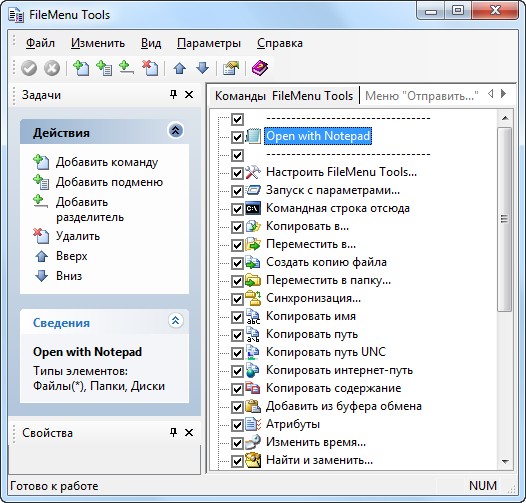This screenshot has height=503, width=526.
Task: Close the Задачи panel
Action: [x=189, y=95]
